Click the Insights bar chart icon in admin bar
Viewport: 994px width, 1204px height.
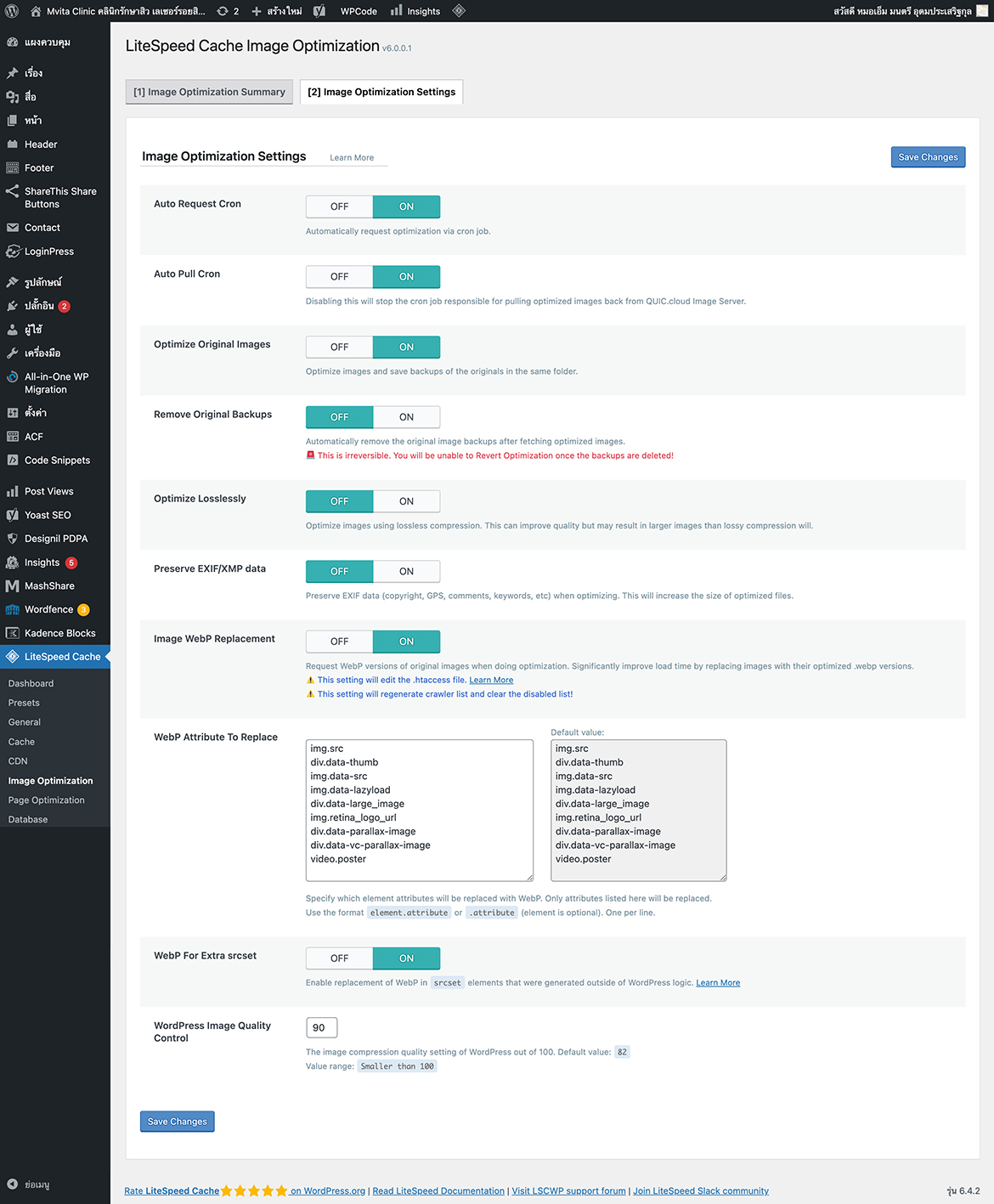(x=397, y=11)
